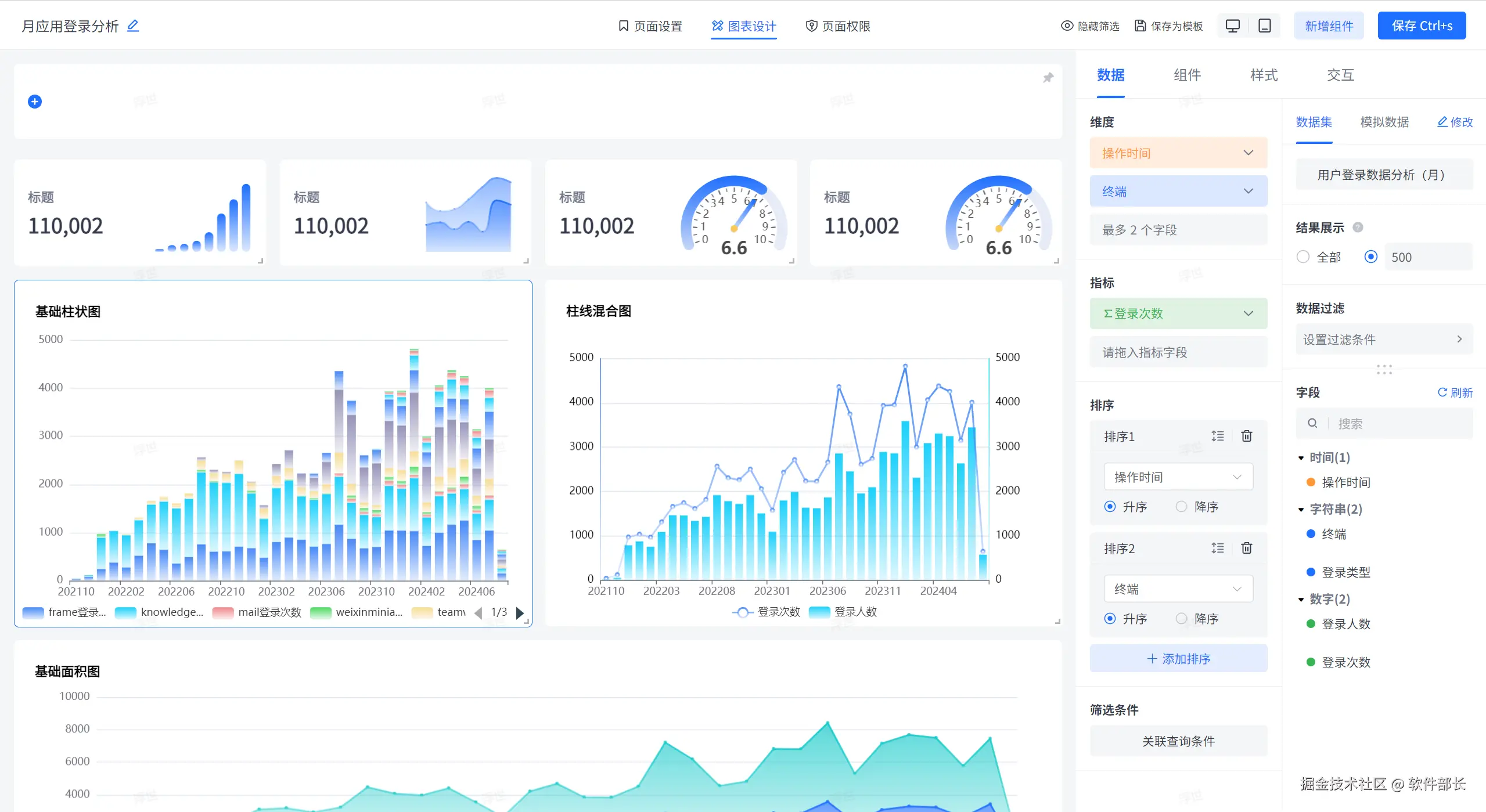This screenshot has height=812, width=1486.
Task: Delete 排序1 with trash icon
Action: [1246, 436]
